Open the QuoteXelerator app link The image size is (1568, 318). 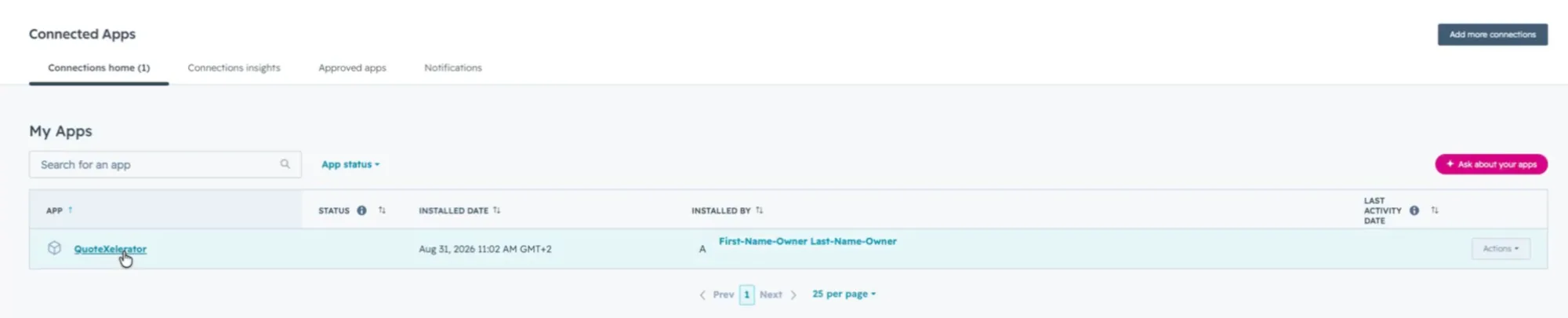coord(110,249)
